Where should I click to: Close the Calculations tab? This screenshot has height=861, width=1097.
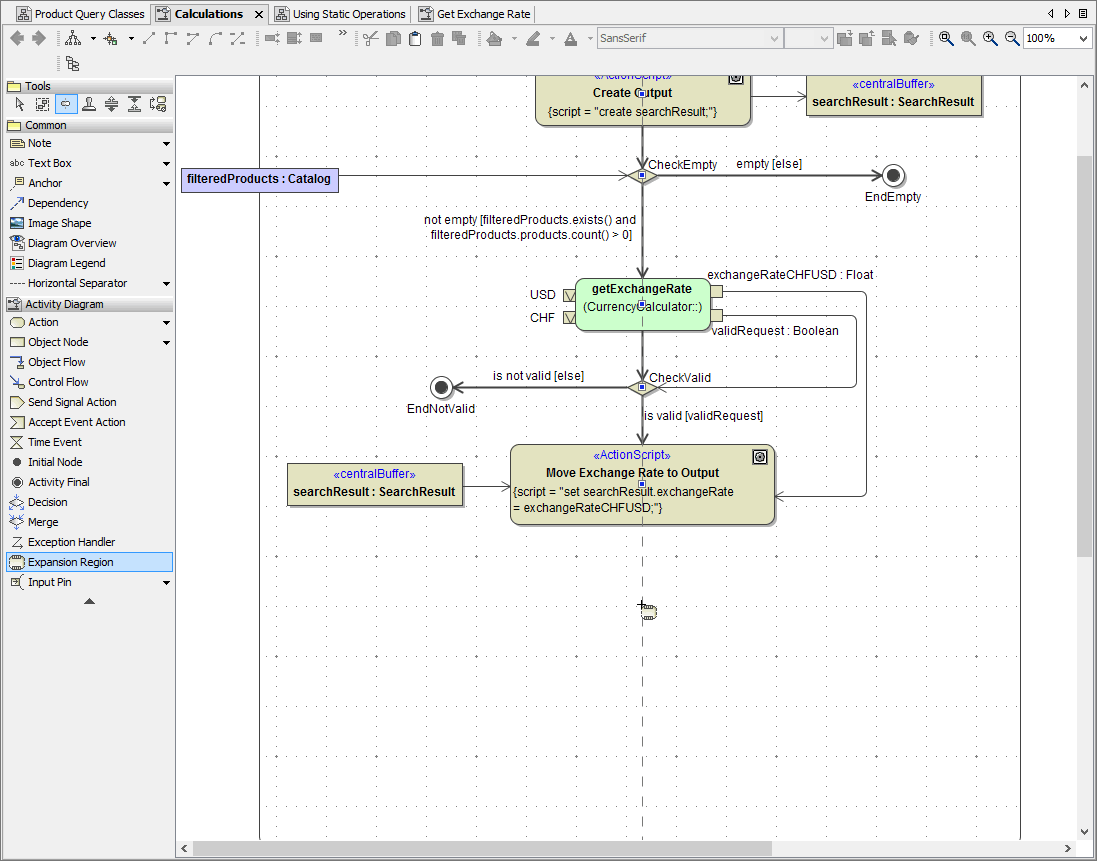point(259,14)
